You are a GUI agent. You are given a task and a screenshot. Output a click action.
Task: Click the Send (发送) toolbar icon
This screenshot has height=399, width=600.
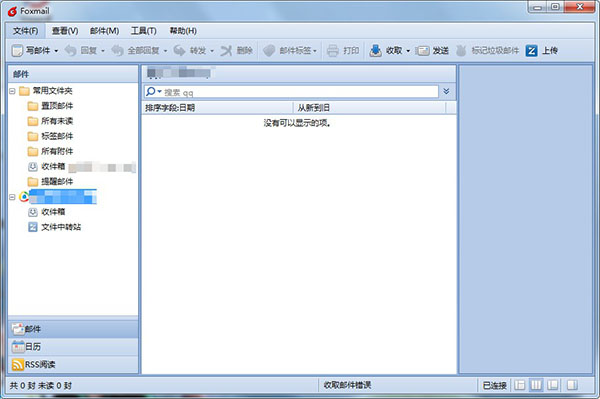pos(423,50)
